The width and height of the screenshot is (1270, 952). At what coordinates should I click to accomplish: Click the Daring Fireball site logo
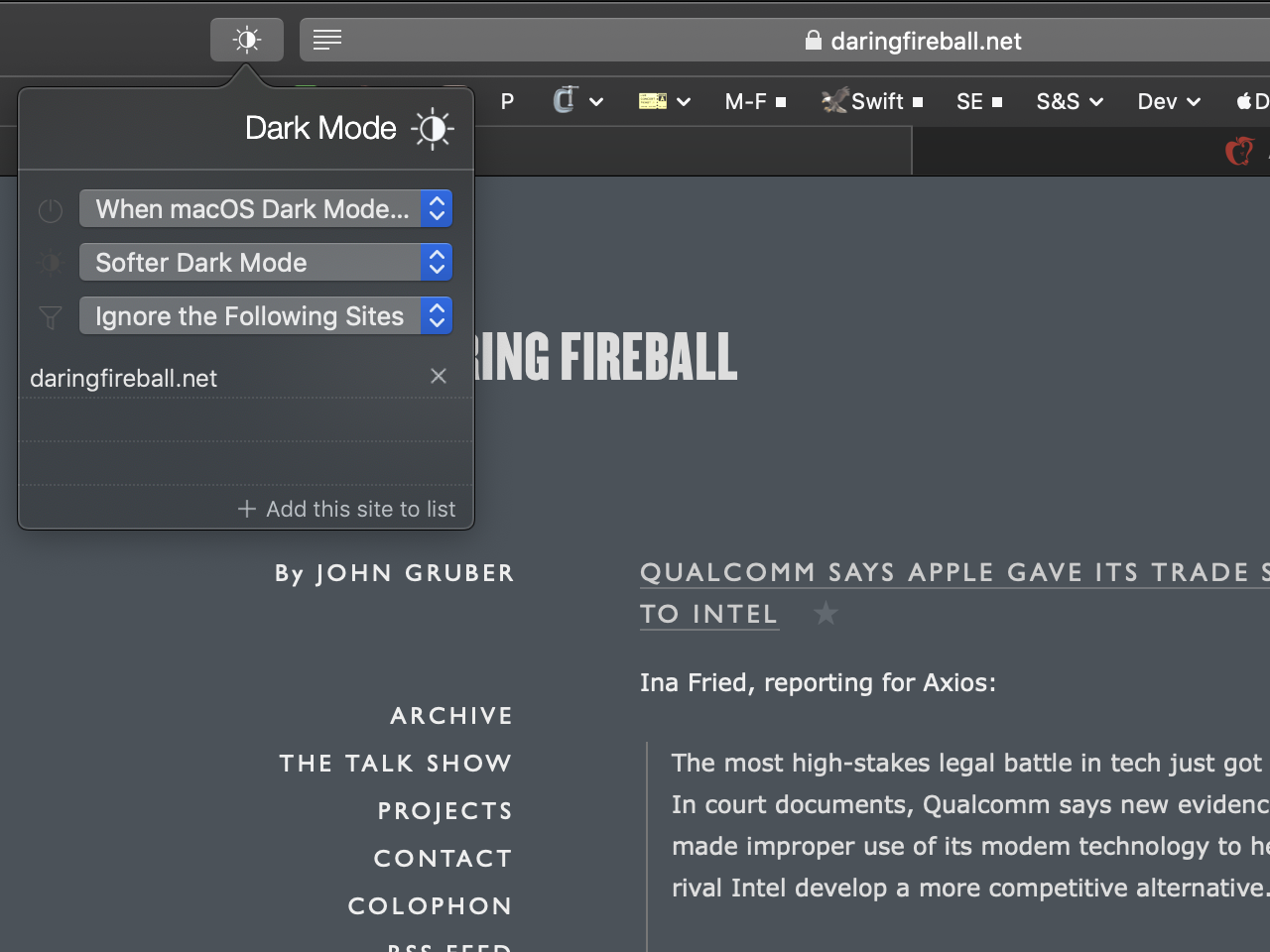[x=605, y=357]
